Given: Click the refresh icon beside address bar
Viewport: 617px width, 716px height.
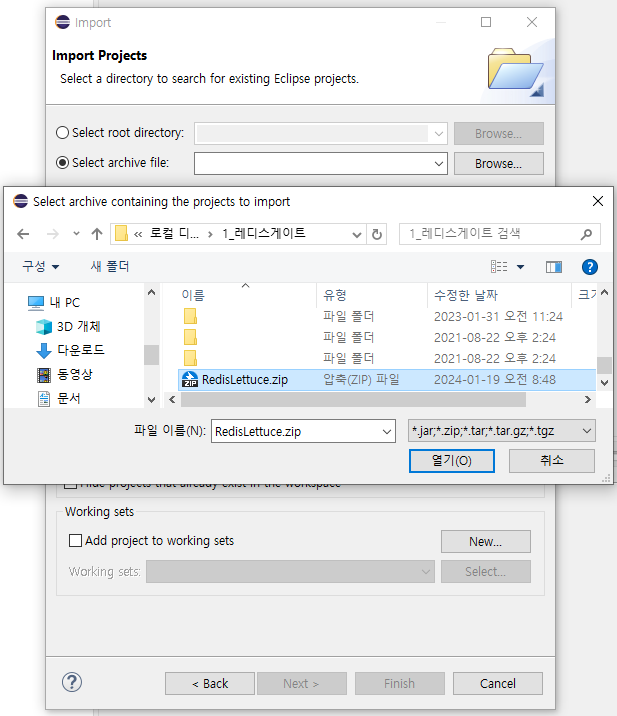Looking at the screenshot, I should (377, 234).
